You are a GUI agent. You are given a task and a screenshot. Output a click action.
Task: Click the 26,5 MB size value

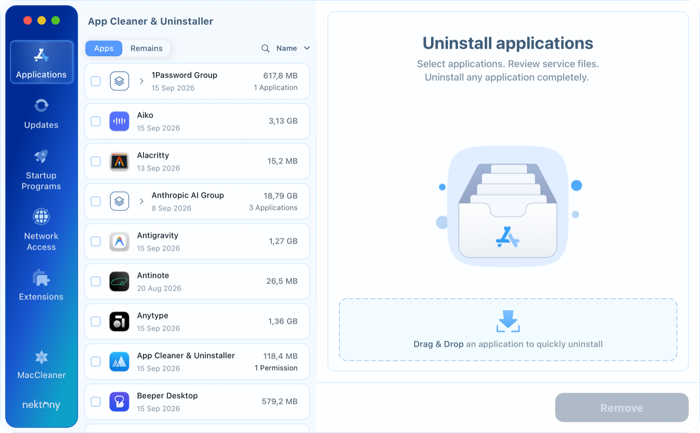pos(282,281)
